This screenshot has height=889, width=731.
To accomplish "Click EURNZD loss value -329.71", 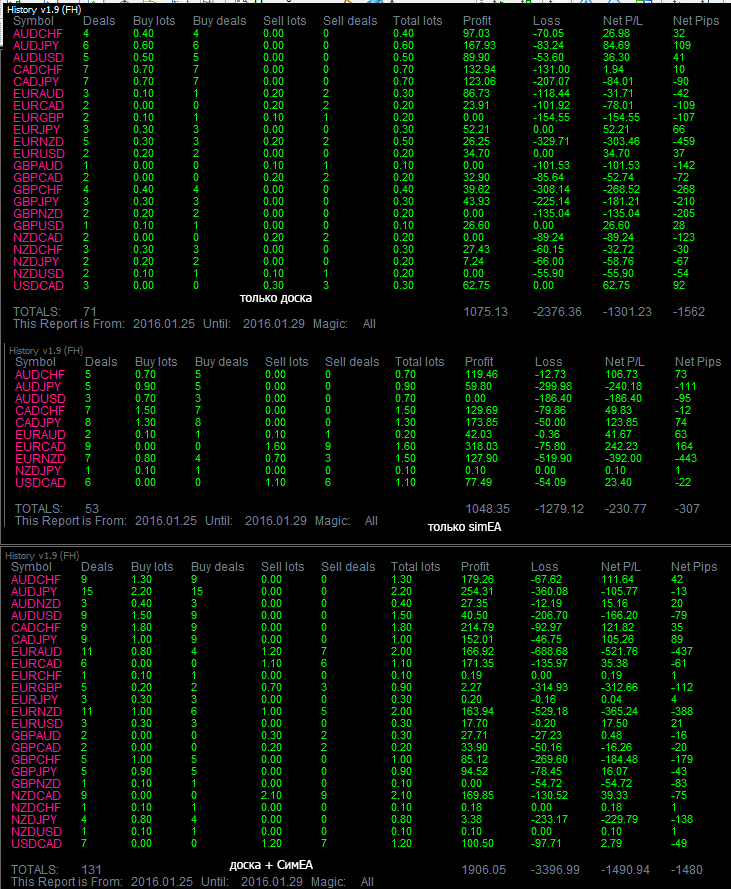I will [x=551, y=141].
